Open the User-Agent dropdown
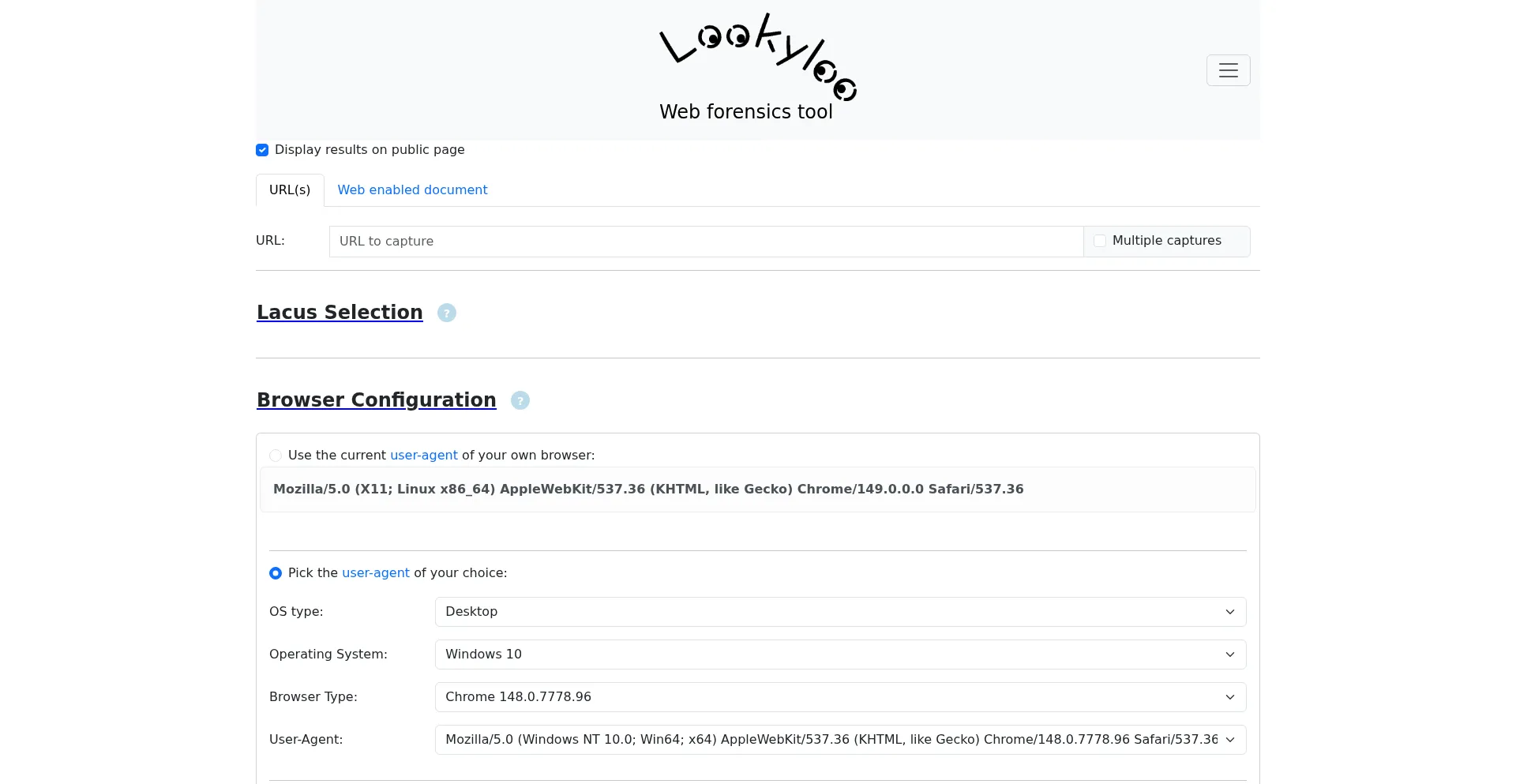 [x=840, y=740]
